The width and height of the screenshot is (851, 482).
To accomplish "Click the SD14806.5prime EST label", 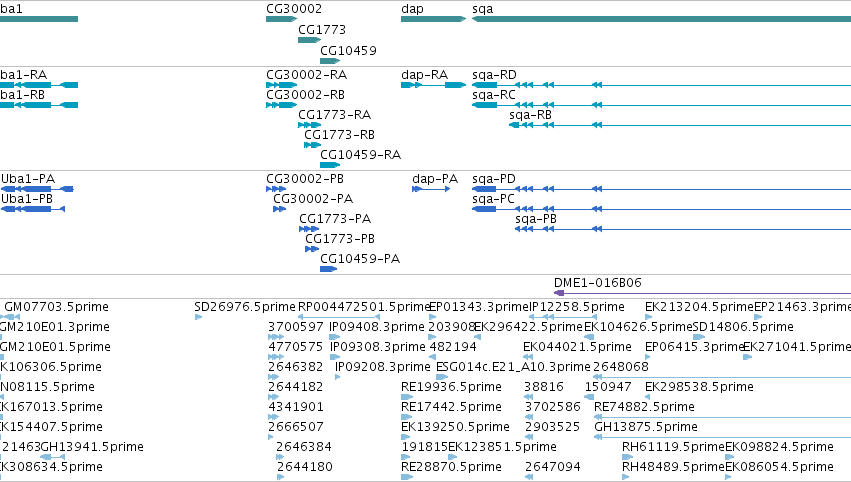I will (743, 327).
